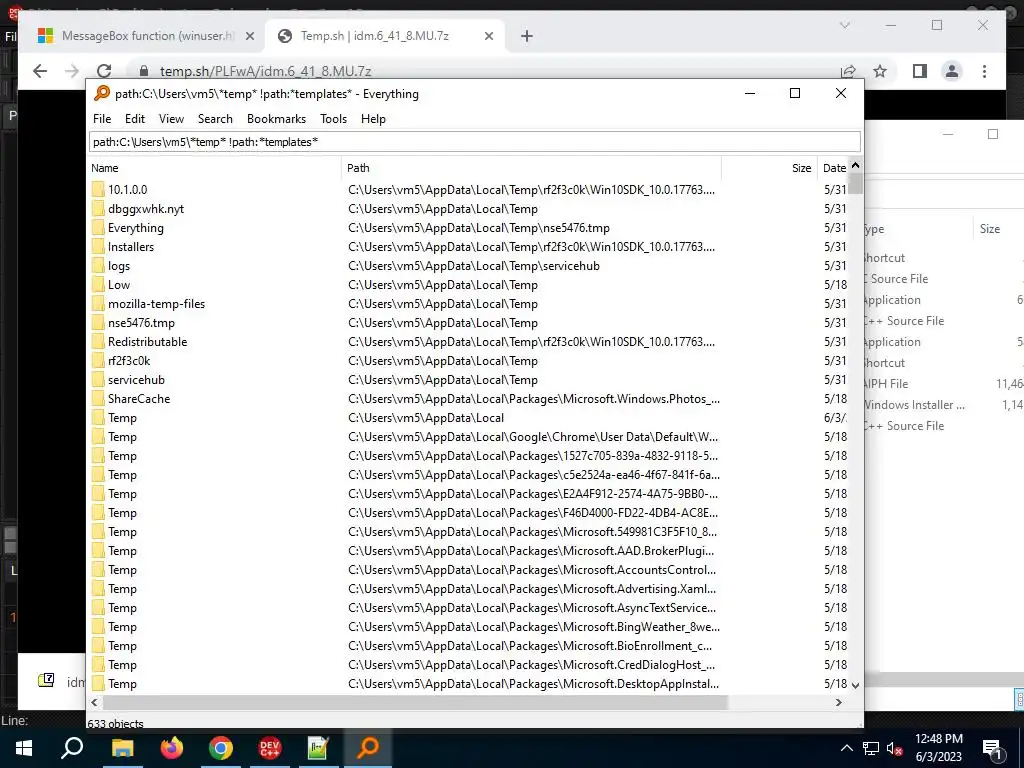Open File Explorer from the taskbar

122,748
